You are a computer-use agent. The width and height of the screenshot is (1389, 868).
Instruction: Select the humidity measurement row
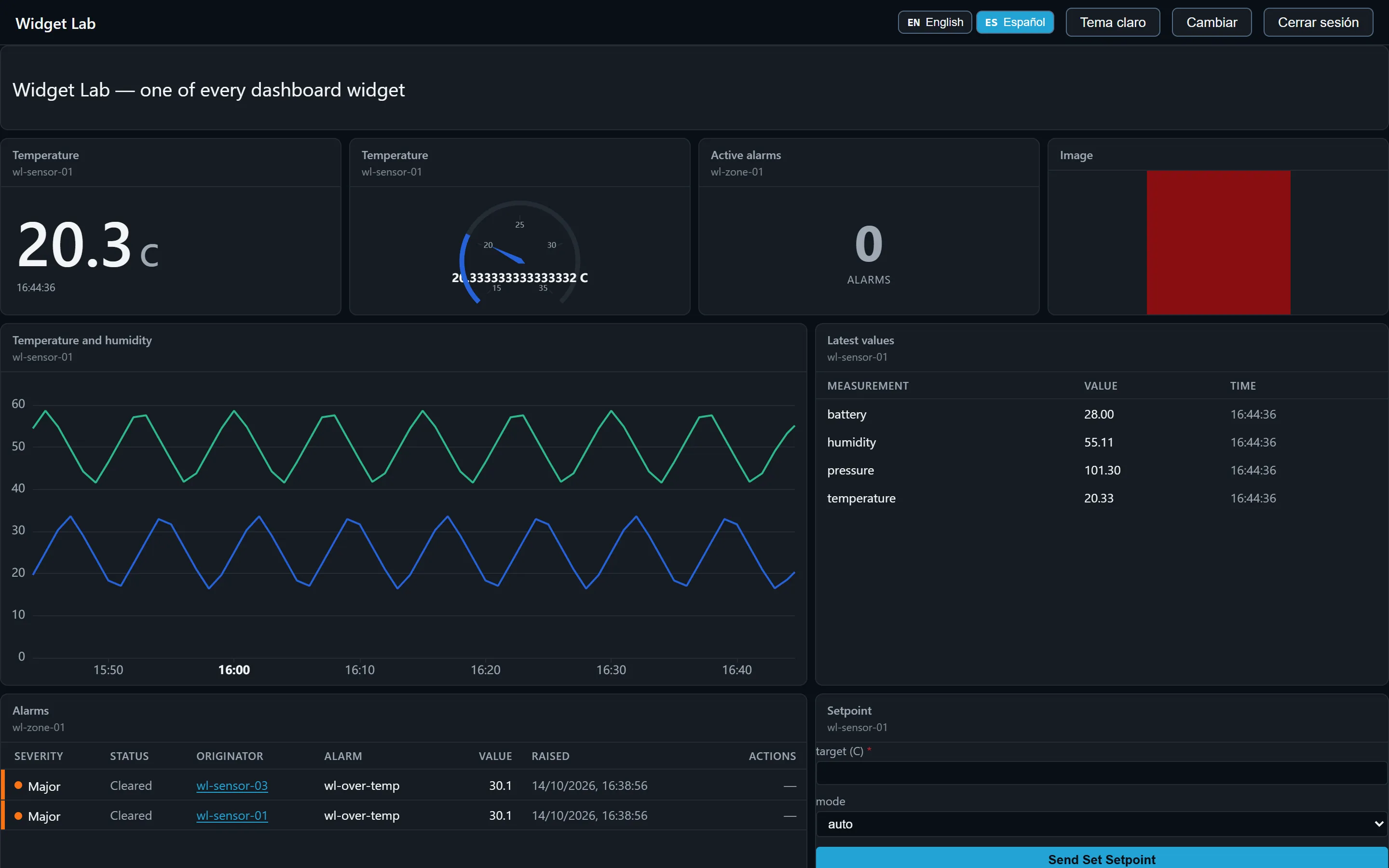tap(1102, 442)
